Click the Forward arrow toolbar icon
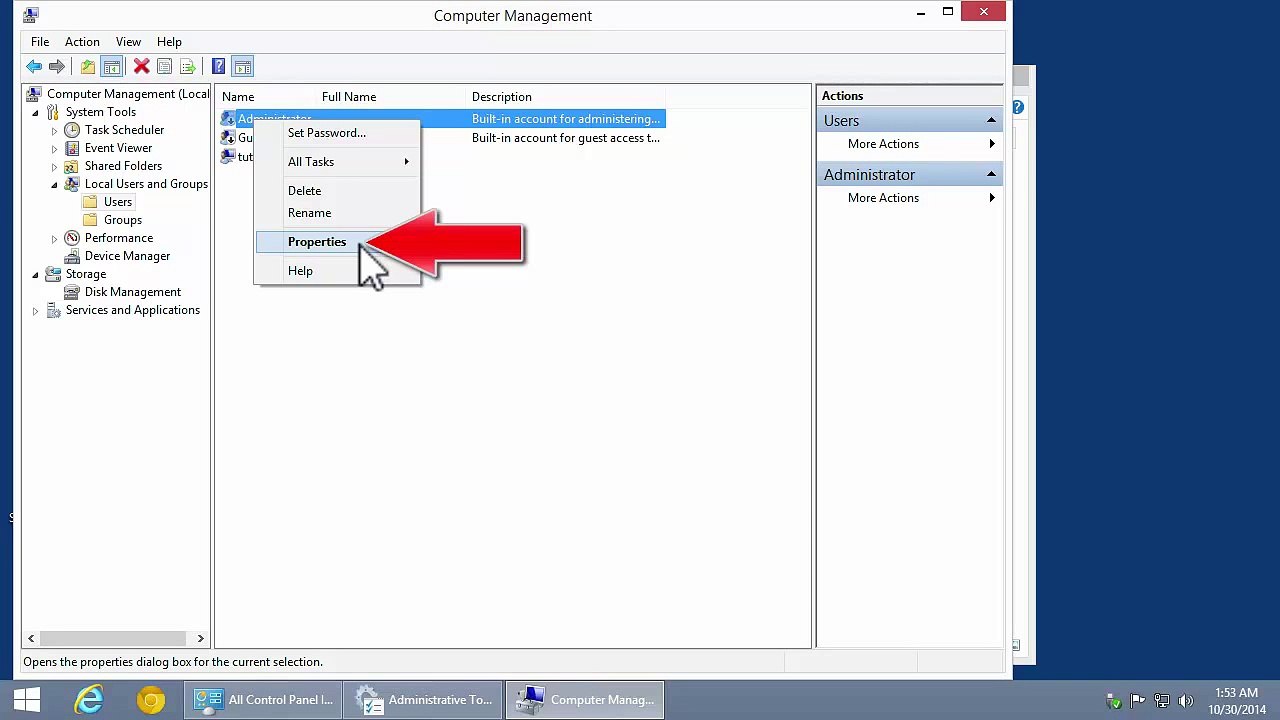Viewport: 1280px width, 720px height. [x=57, y=67]
